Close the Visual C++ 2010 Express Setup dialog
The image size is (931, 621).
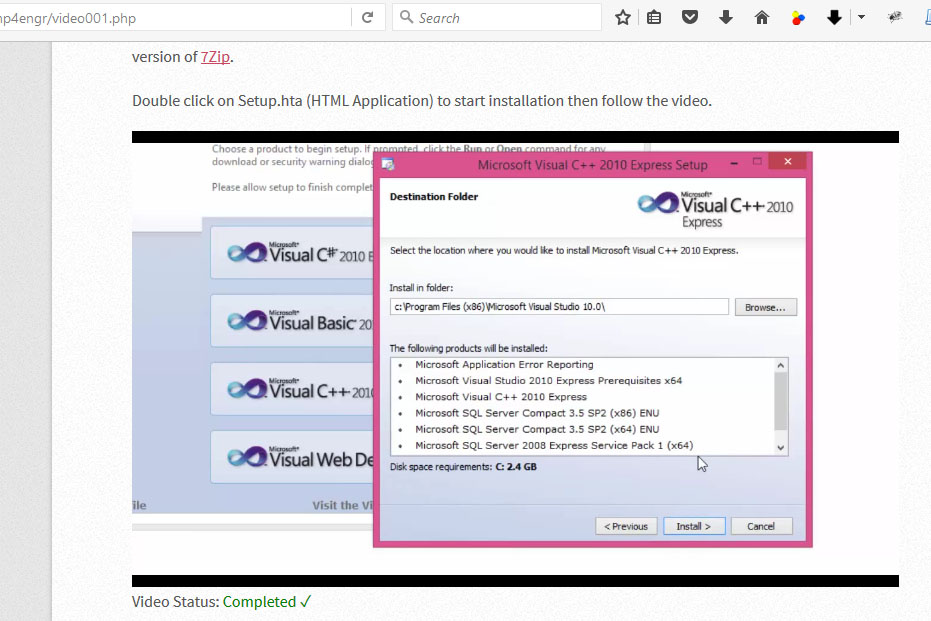tap(787, 161)
